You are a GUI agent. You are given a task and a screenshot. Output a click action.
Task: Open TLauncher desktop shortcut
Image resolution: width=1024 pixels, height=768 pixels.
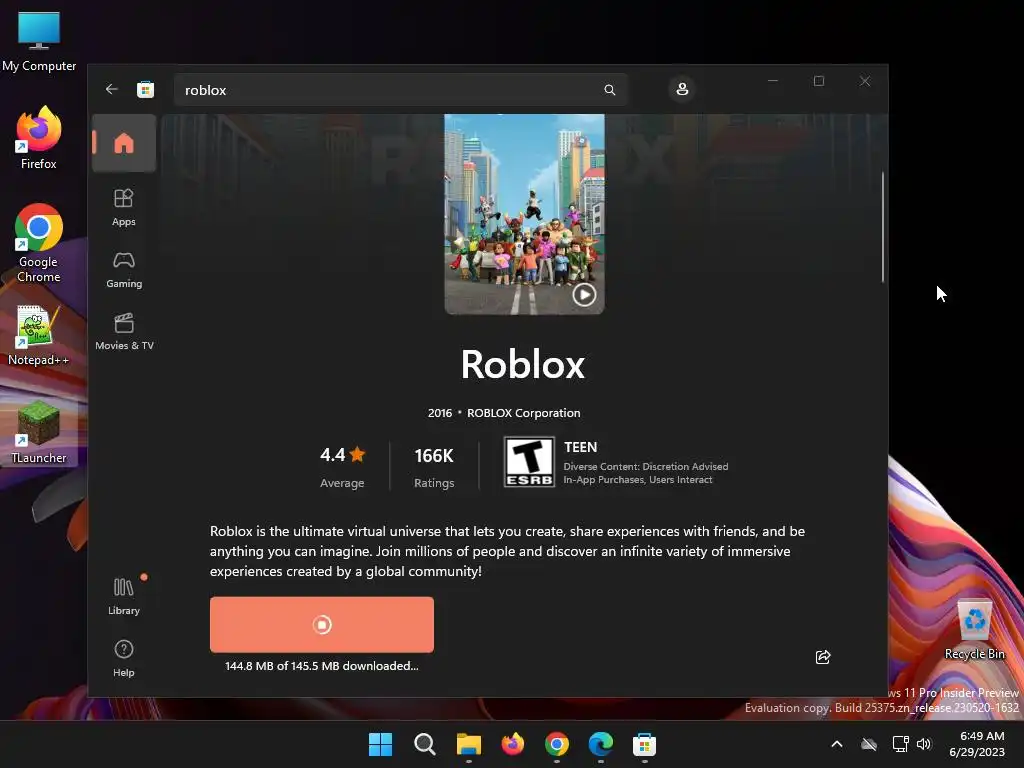click(39, 432)
